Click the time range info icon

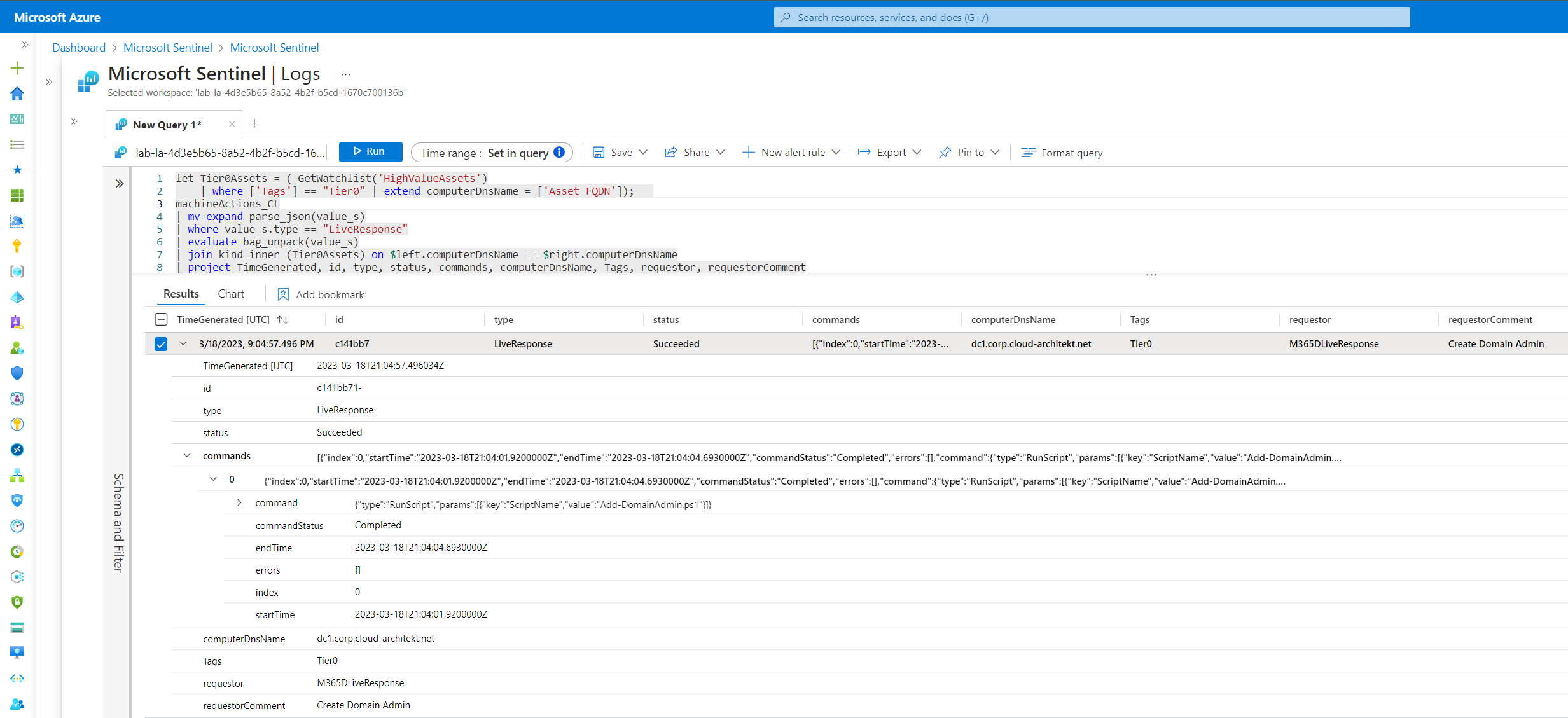(x=559, y=152)
